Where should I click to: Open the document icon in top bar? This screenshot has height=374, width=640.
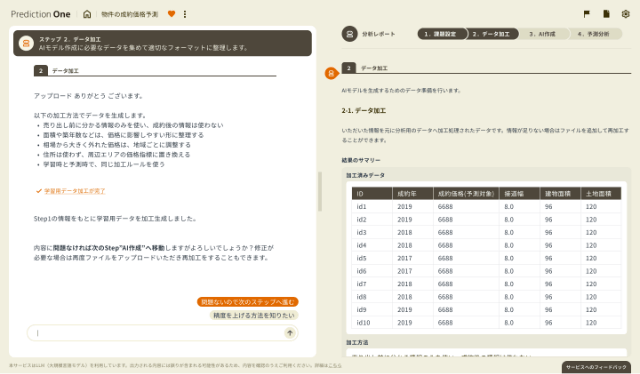[x=606, y=14]
